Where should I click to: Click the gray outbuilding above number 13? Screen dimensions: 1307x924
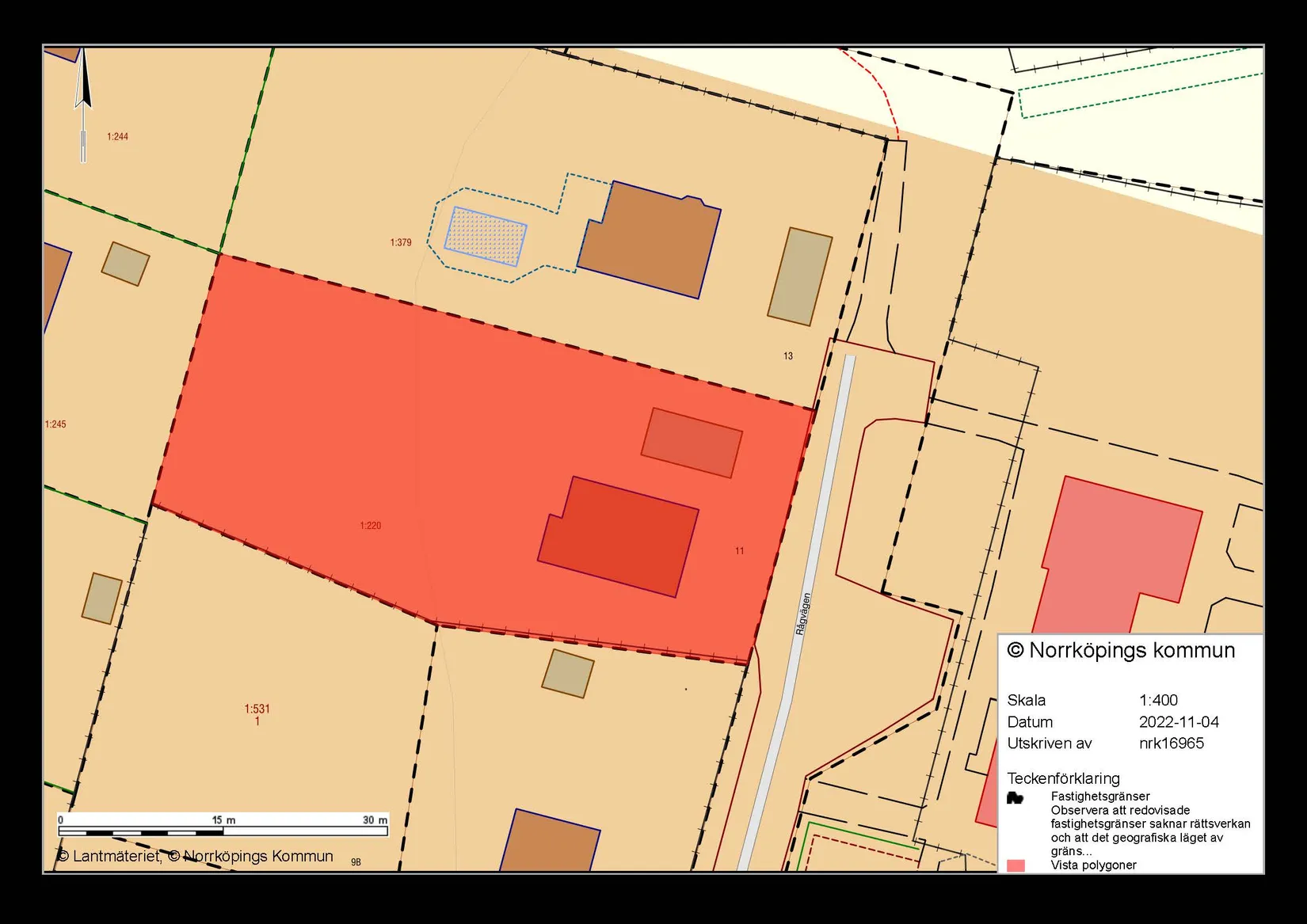pyautogui.click(x=800, y=276)
